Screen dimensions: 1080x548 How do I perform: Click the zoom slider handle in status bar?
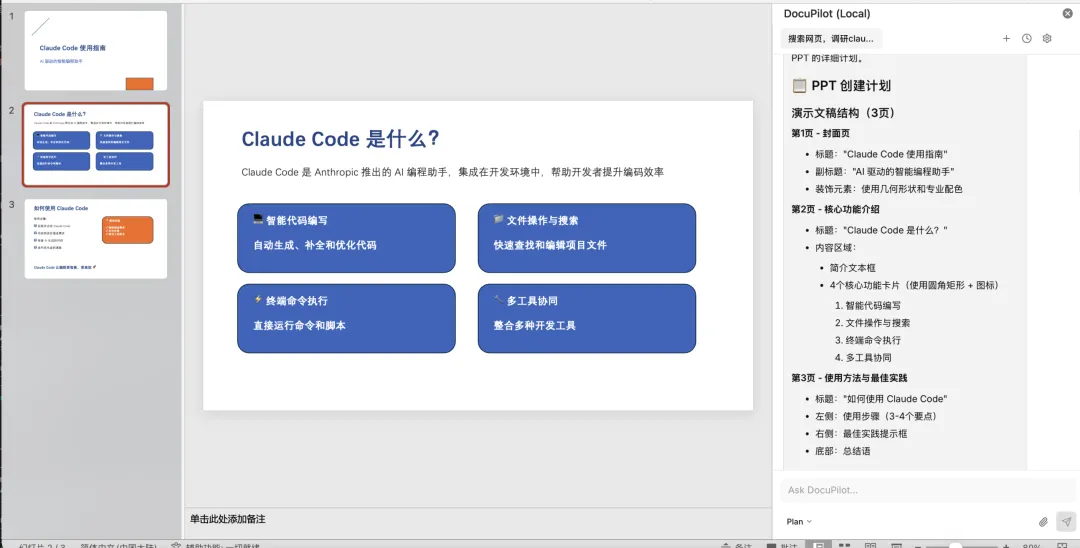click(955, 546)
